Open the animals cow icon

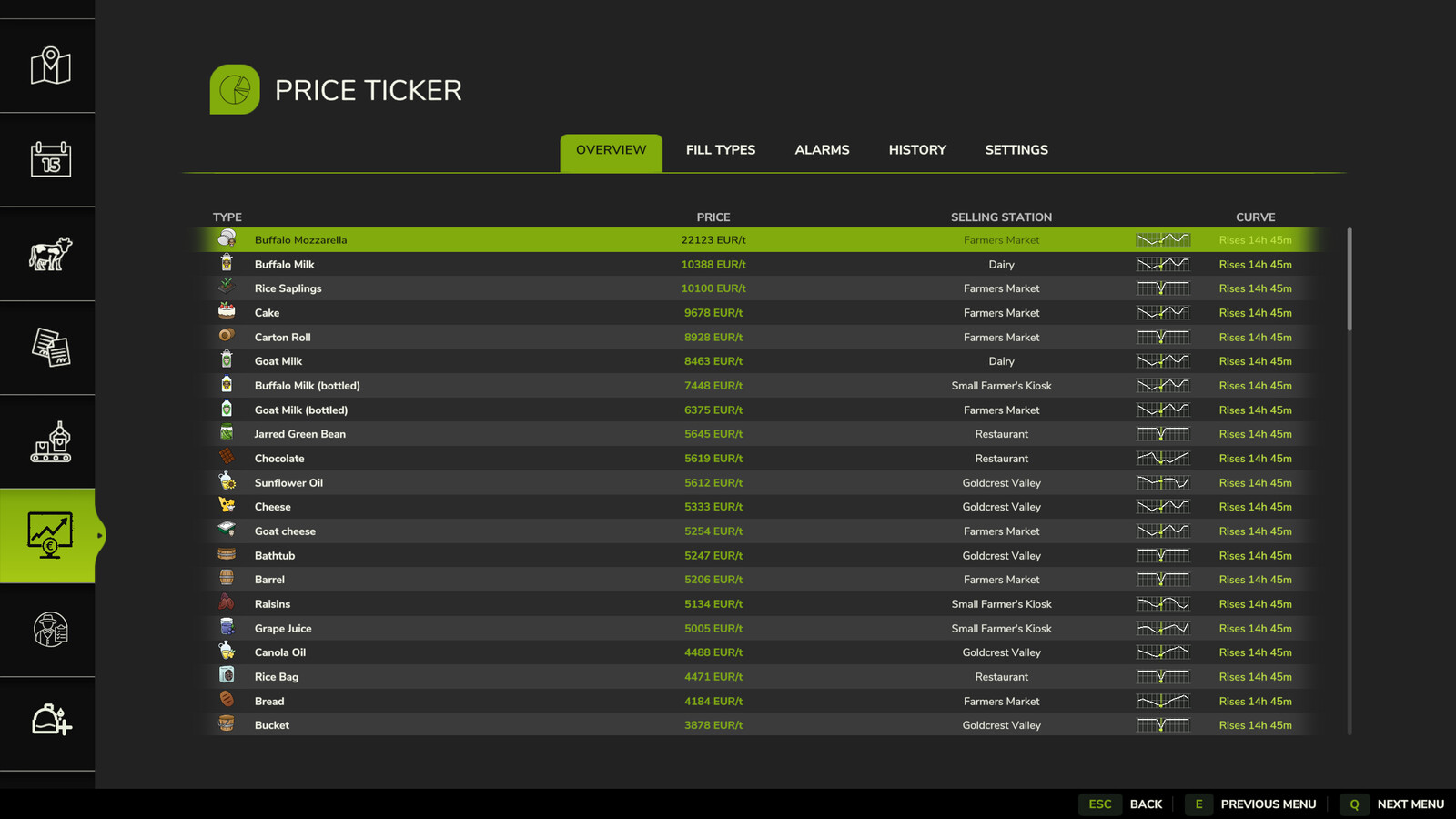[x=50, y=254]
